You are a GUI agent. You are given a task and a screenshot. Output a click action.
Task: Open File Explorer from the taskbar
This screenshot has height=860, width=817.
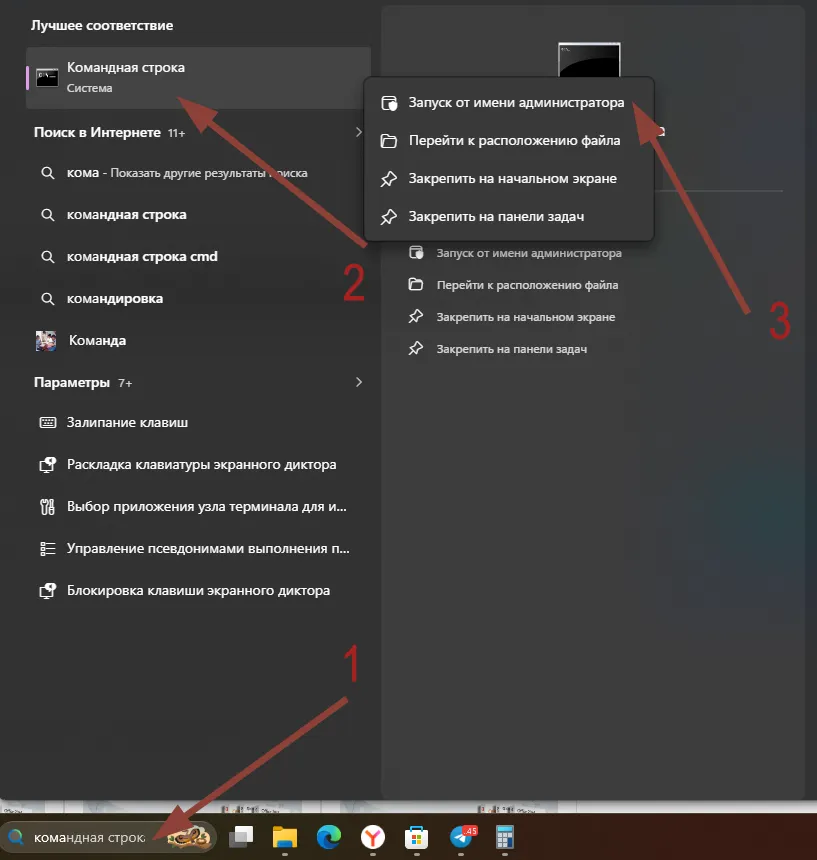click(x=286, y=837)
